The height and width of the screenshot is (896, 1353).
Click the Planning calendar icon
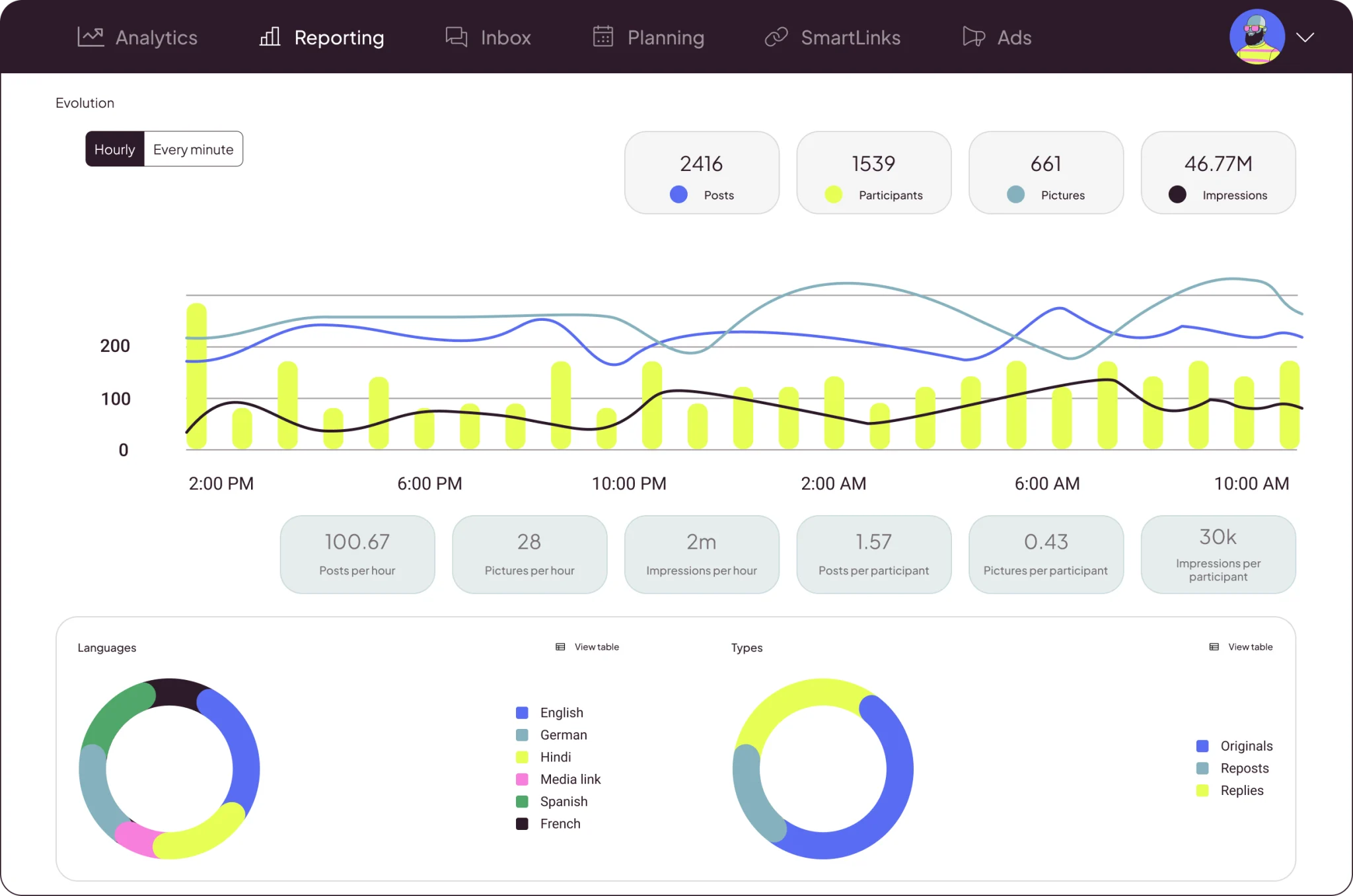click(x=603, y=36)
